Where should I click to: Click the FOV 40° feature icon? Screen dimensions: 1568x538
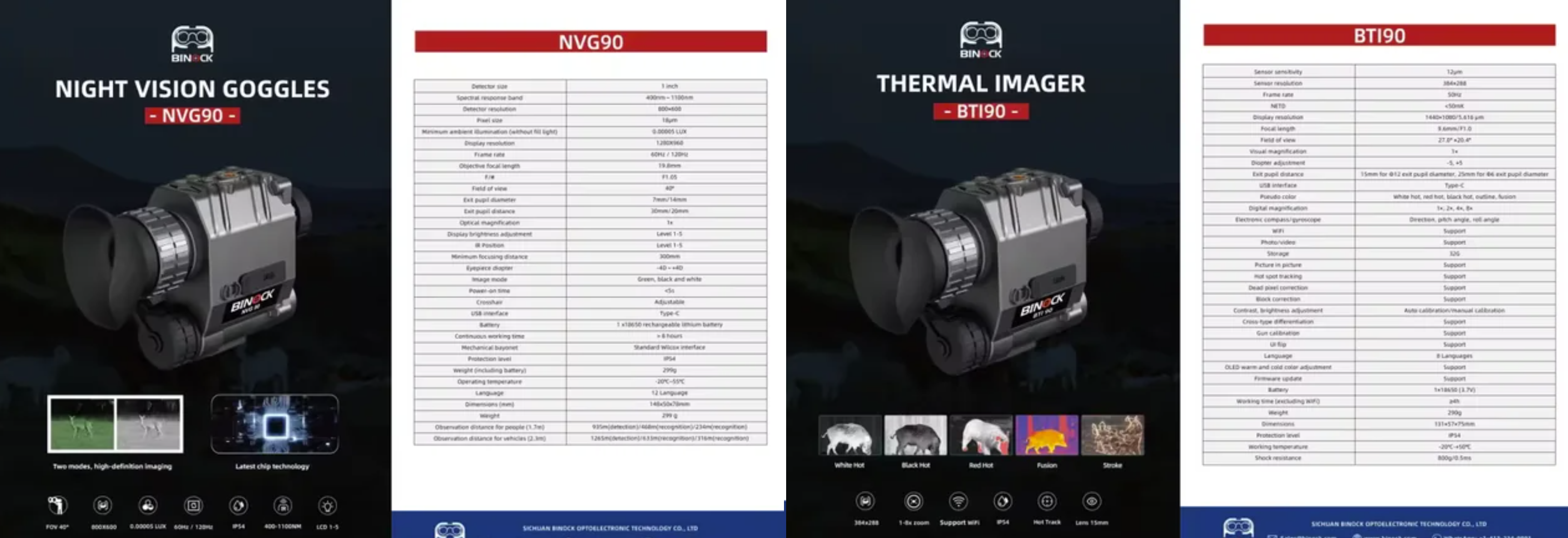pos(57,505)
